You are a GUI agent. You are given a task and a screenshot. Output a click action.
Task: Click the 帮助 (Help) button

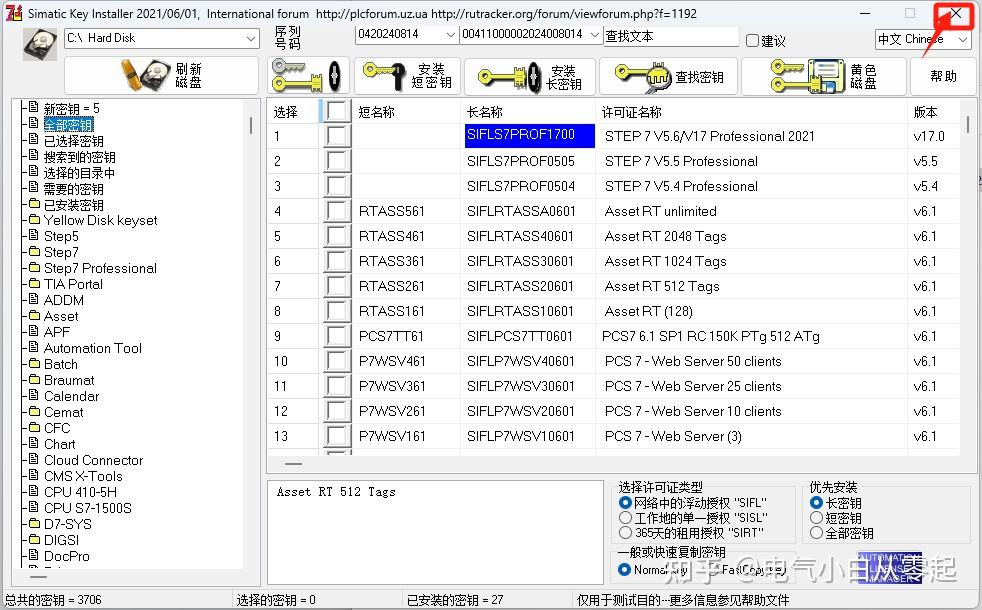coord(942,74)
